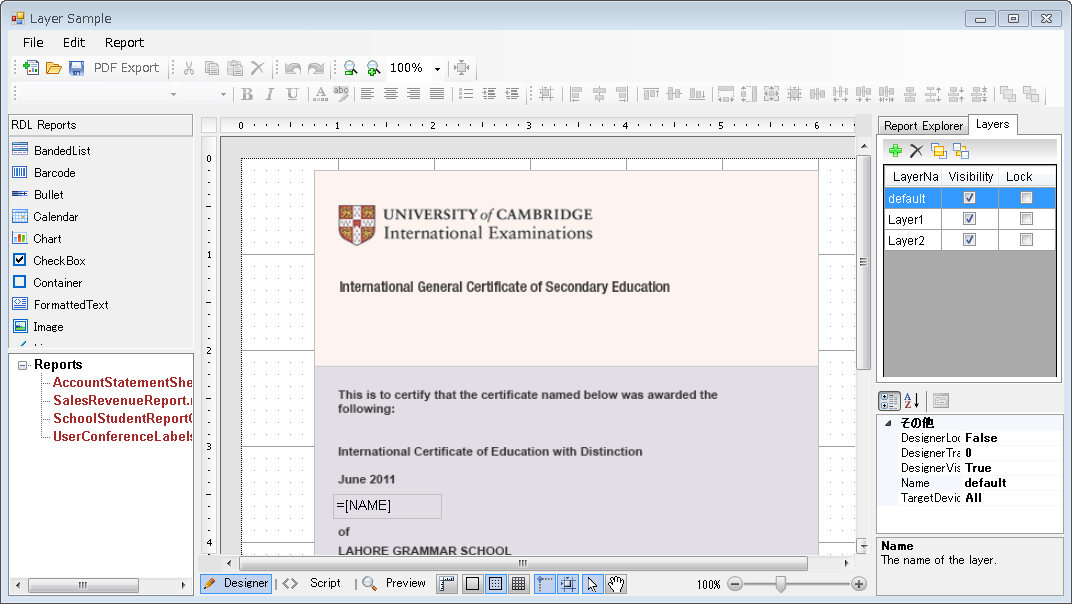Viewport: 1072px width, 604px height.
Task: Delete the selected layer with X icon
Action: tap(916, 151)
